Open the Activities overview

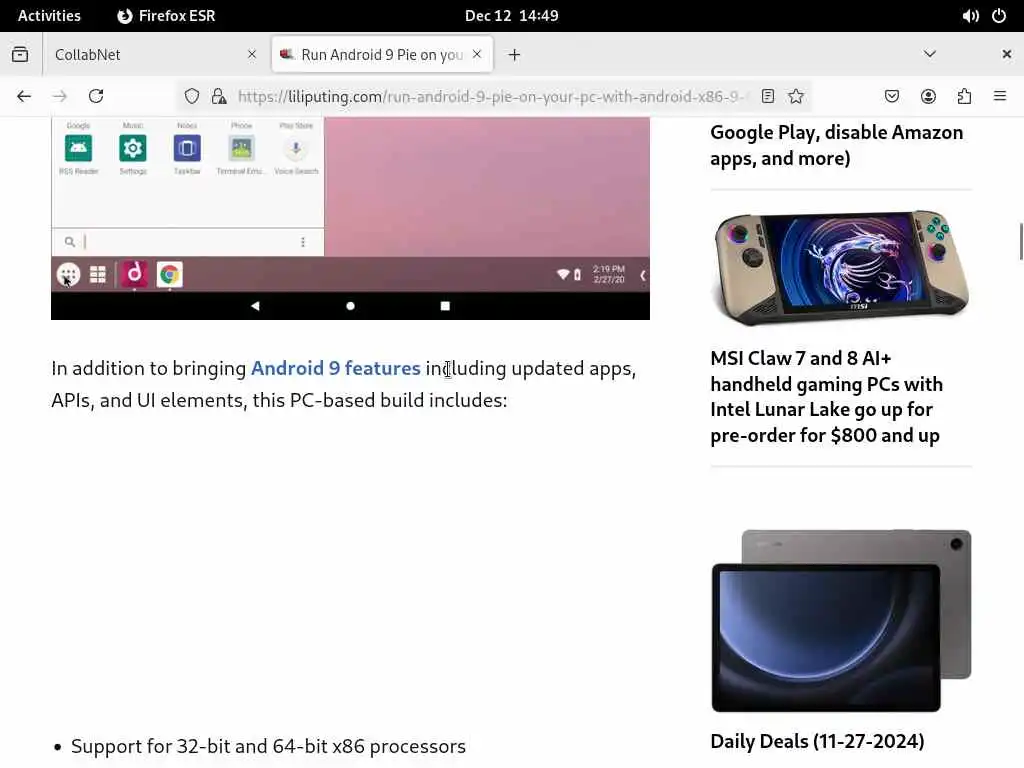(50, 16)
